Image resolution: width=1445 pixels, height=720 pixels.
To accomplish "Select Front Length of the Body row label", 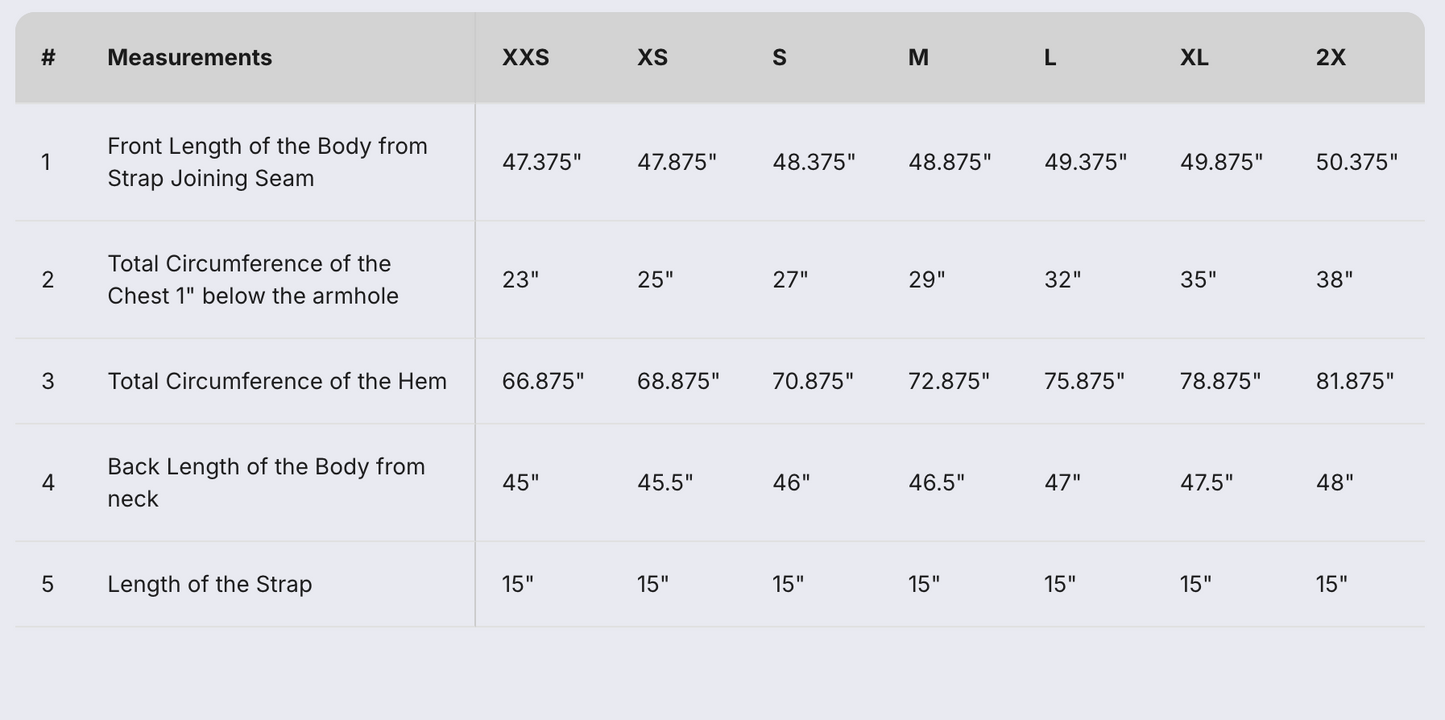I will tap(267, 162).
